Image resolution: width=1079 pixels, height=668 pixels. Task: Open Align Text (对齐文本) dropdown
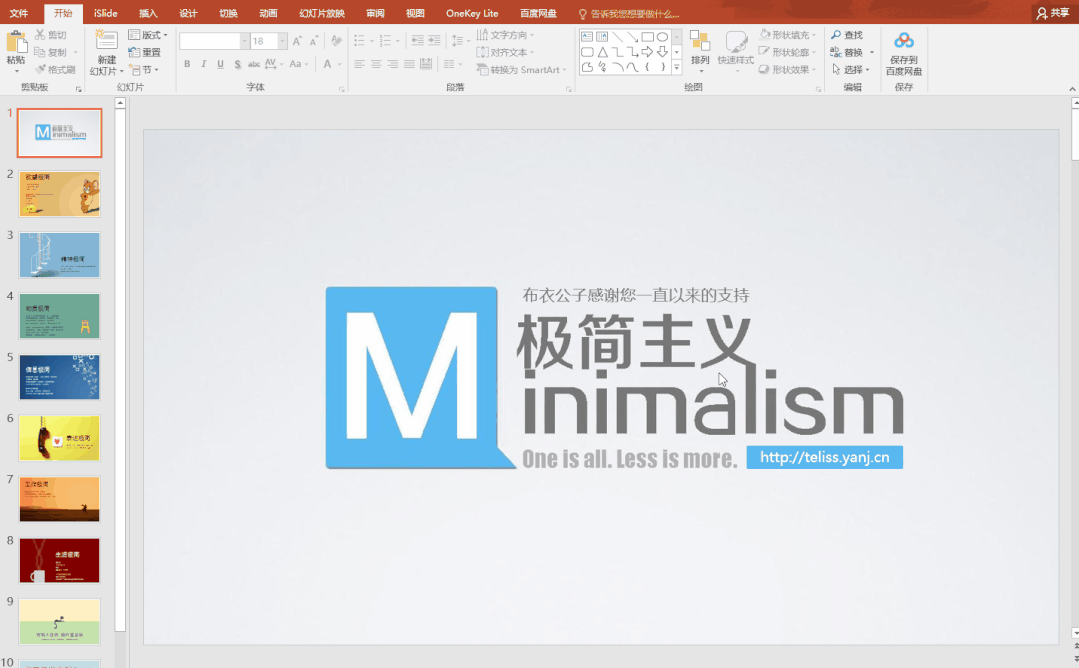505,52
